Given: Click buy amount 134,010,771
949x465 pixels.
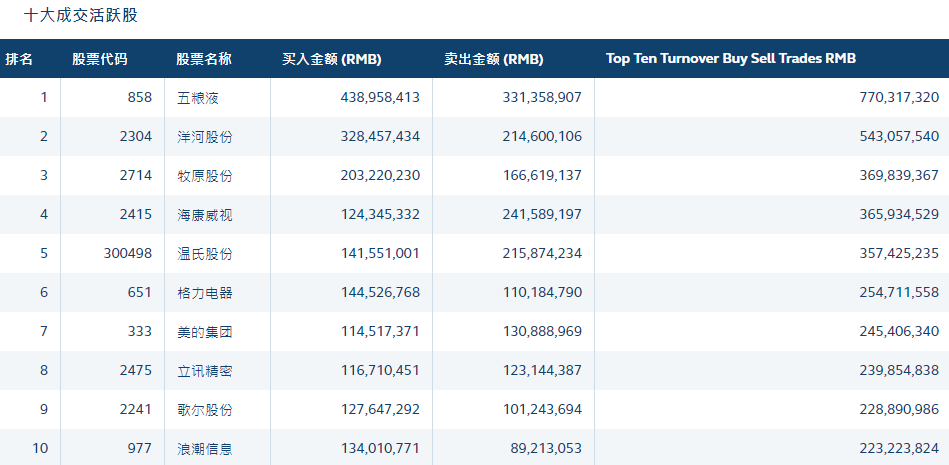Looking at the screenshot, I should (380, 448).
